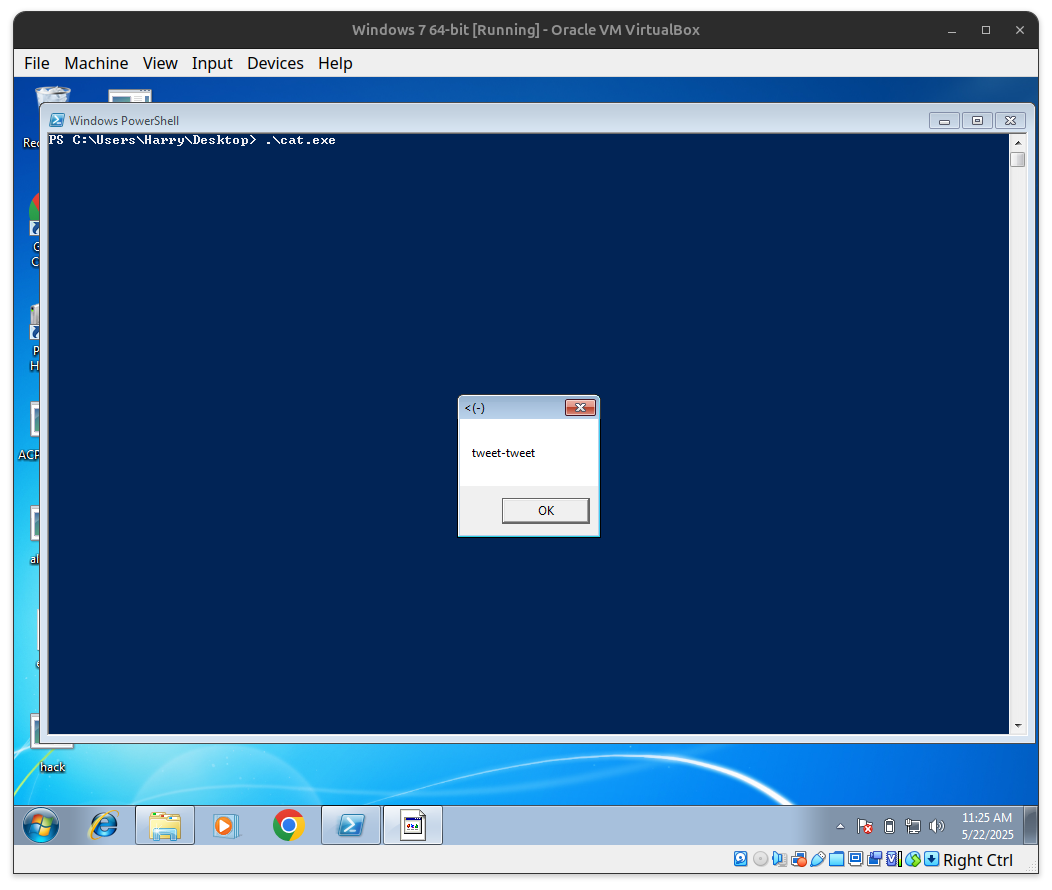Viewport: 1052px width, 890px height.
Task: Click VirtualBox shared folders status icon
Action: point(837,859)
